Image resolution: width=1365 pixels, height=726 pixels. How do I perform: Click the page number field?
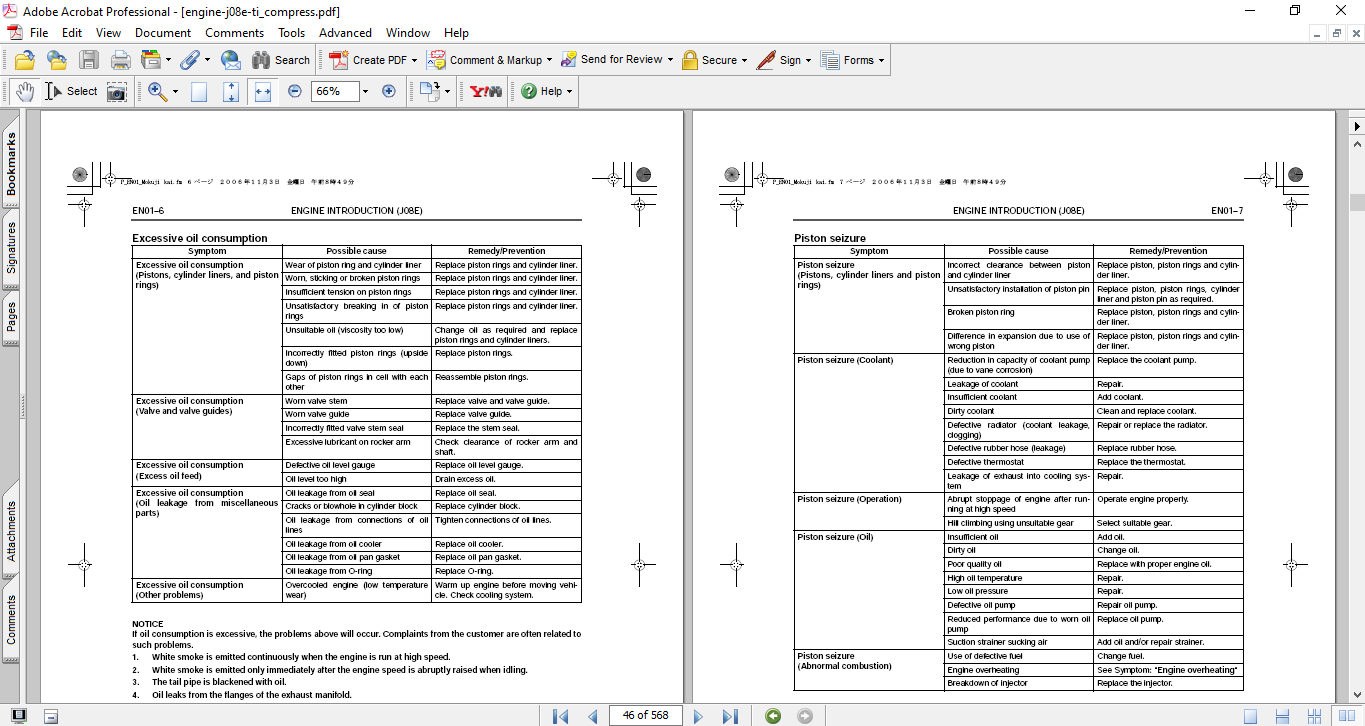click(646, 716)
